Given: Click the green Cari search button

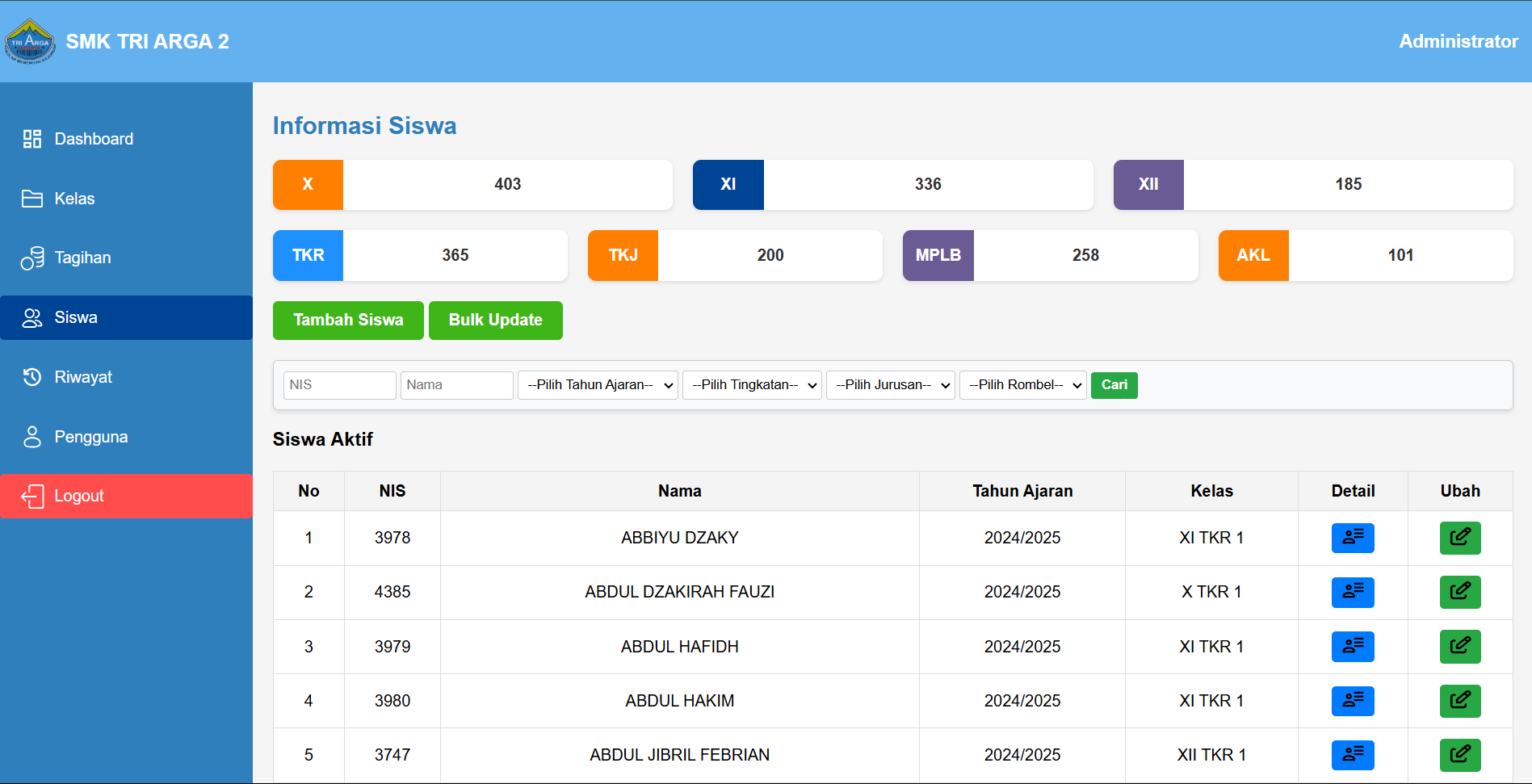Looking at the screenshot, I should (x=1114, y=385).
